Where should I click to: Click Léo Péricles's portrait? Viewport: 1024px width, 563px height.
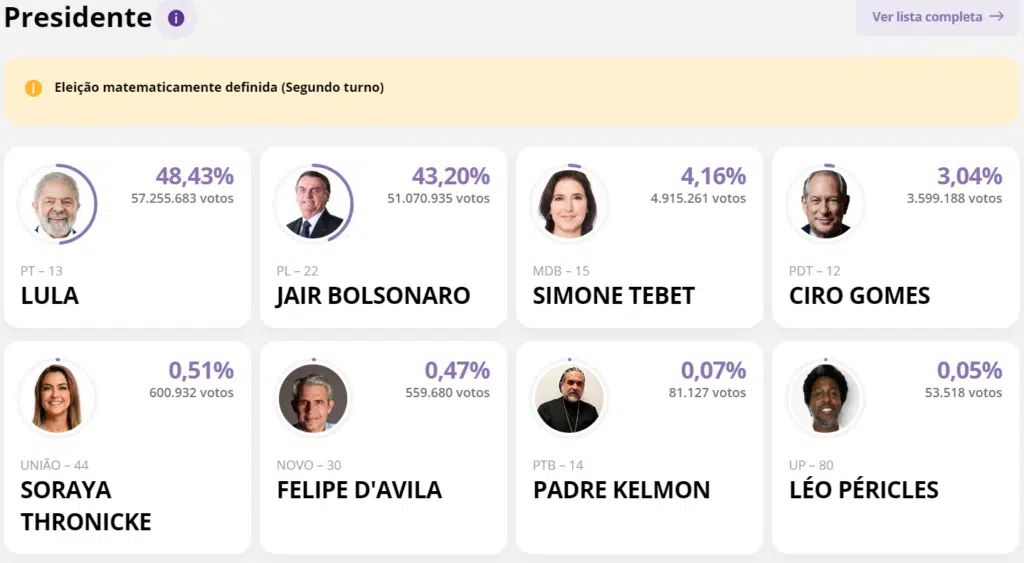[x=824, y=398]
